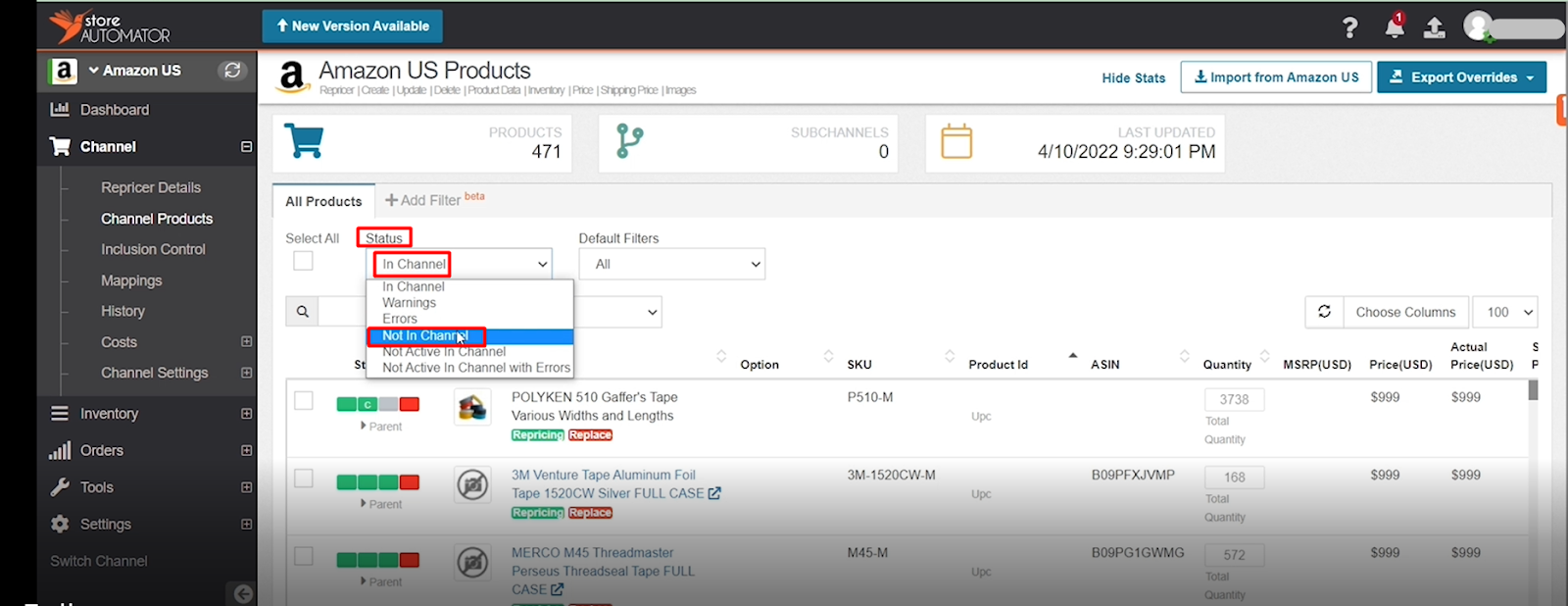1568x606 pixels.
Task: Click Import from Amazon US button
Action: pyautogui.click(x=1276, y=77)
